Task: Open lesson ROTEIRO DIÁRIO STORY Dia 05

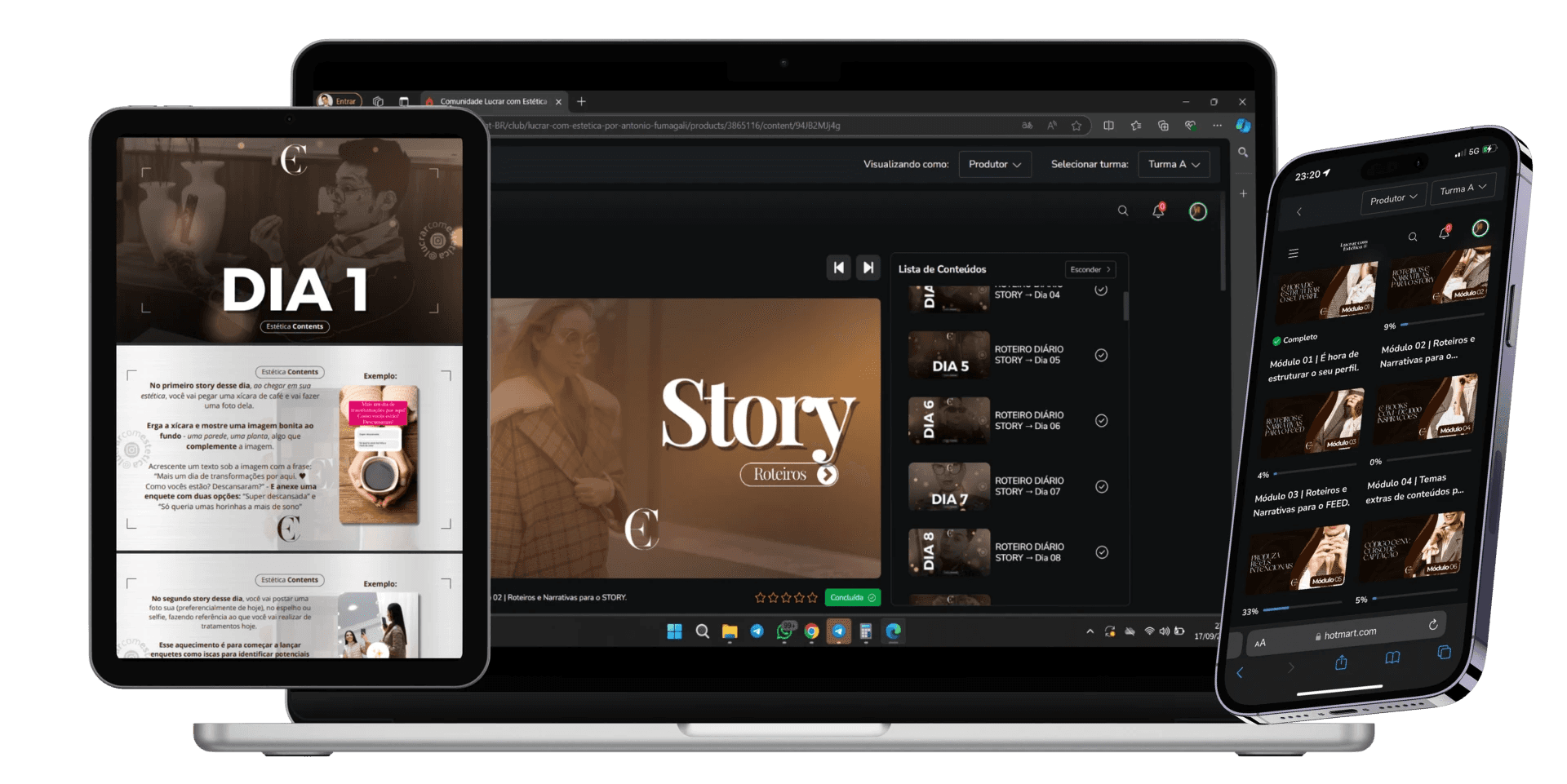Action: [x=1028, y=355]
